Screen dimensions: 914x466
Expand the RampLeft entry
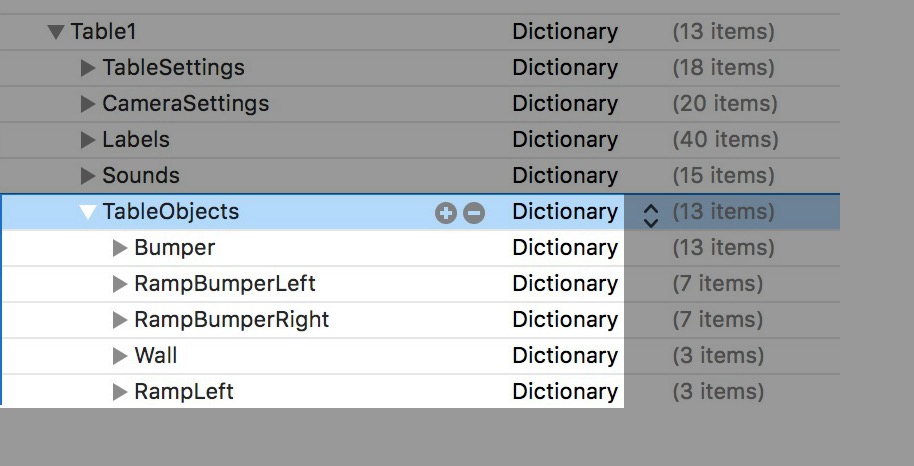(120, 392)
